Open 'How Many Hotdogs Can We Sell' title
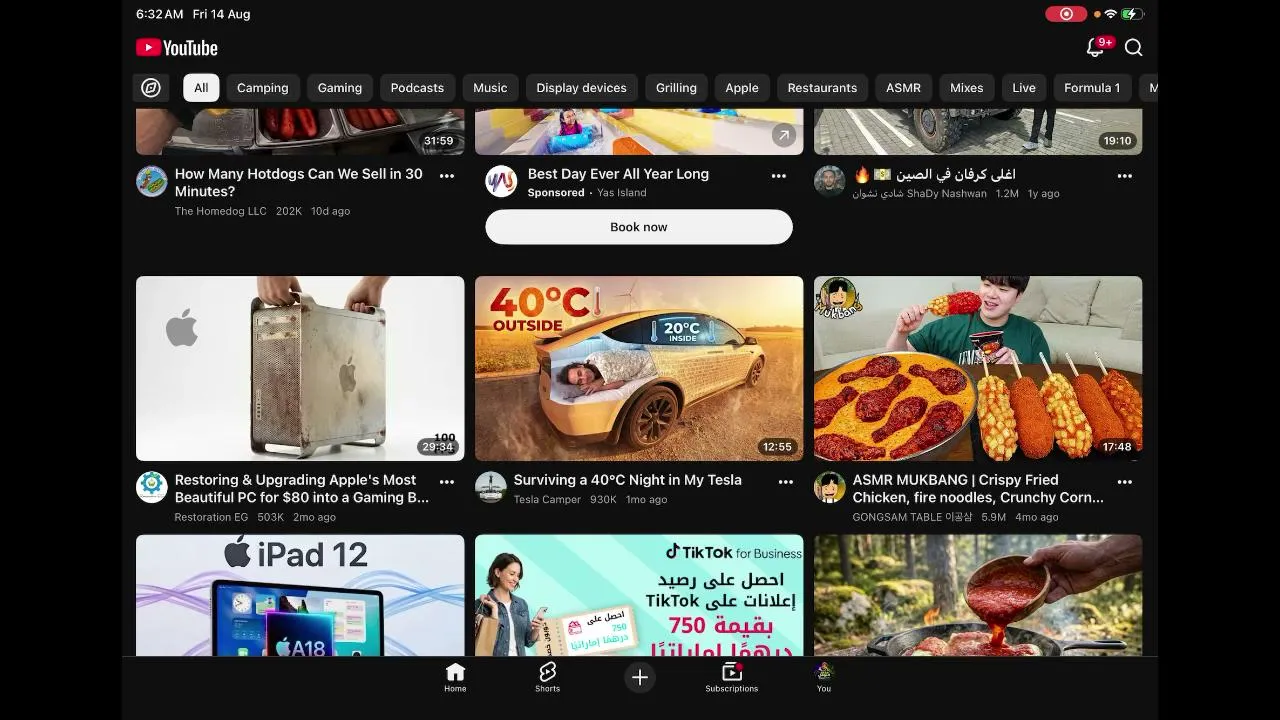This screenshot has height=720, width=1280. coord(299,183)
